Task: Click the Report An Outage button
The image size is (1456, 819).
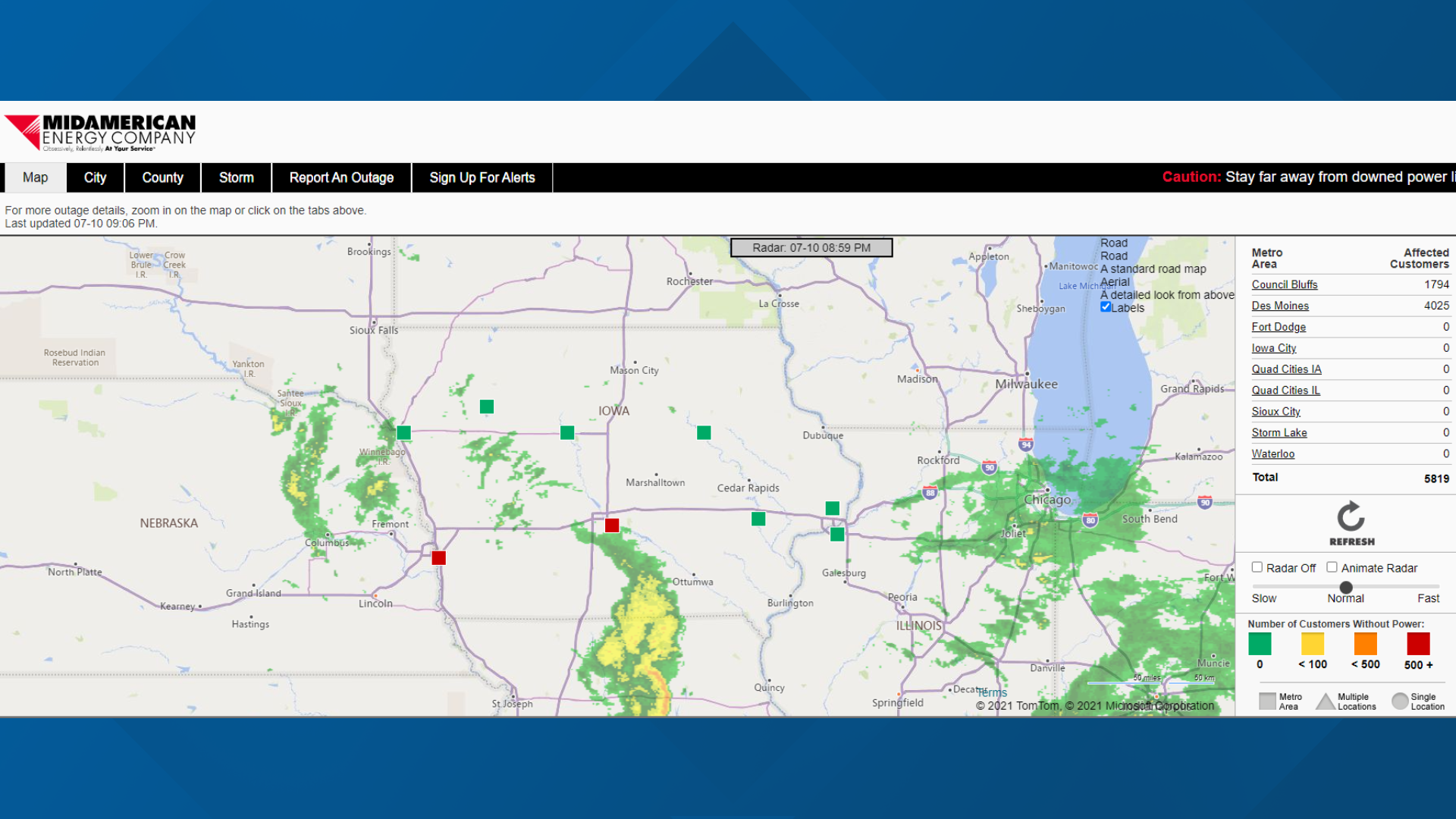Action: coord(340,178)
